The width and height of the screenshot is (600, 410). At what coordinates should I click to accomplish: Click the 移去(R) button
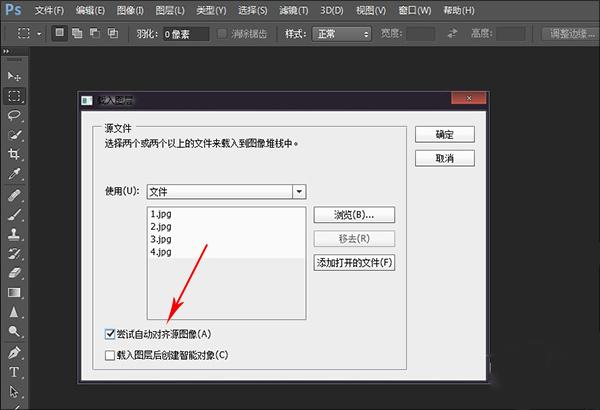click(x=354, y=238)
